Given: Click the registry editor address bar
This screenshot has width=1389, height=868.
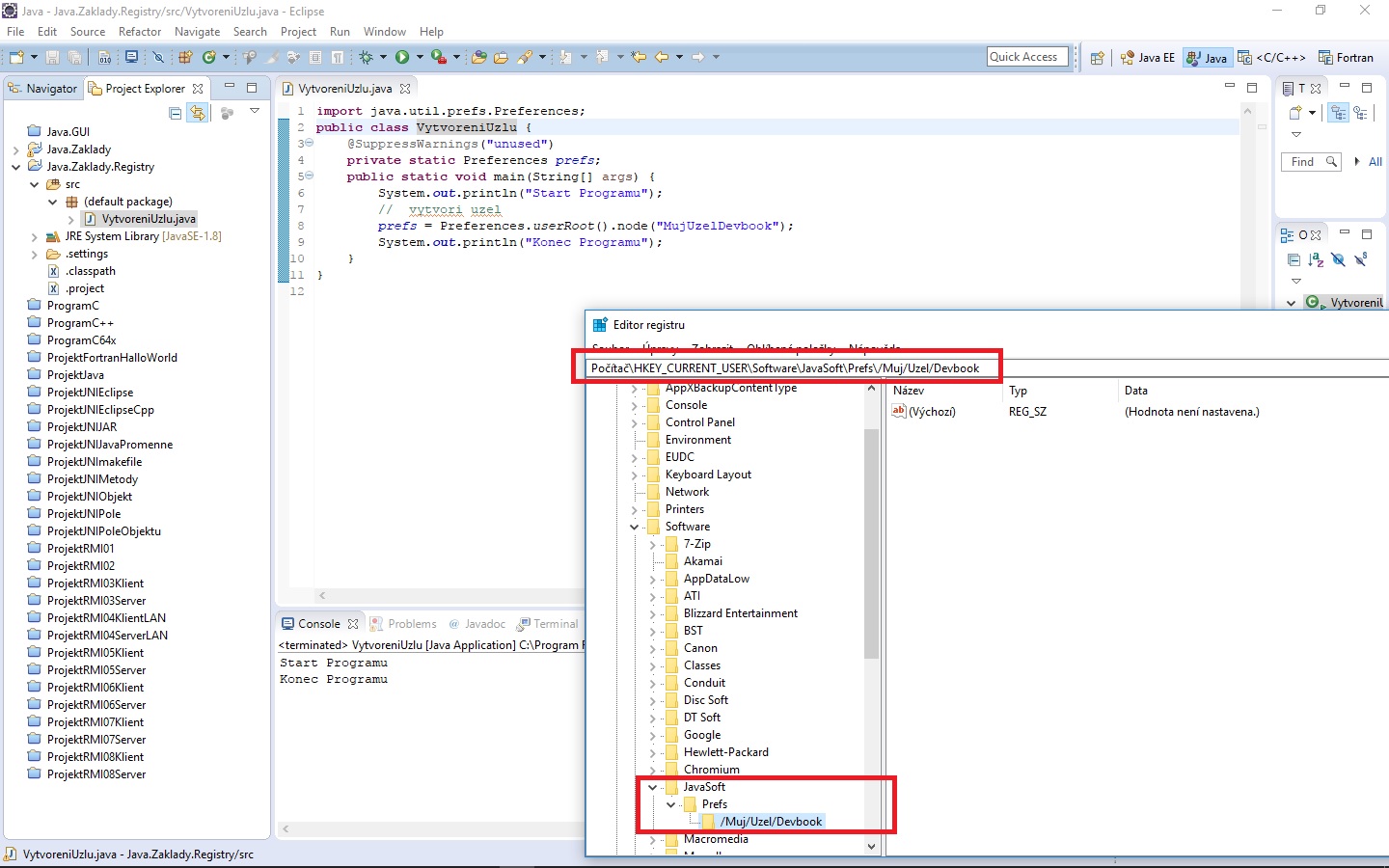Looking at the screenshot, I should coord(791,367).
